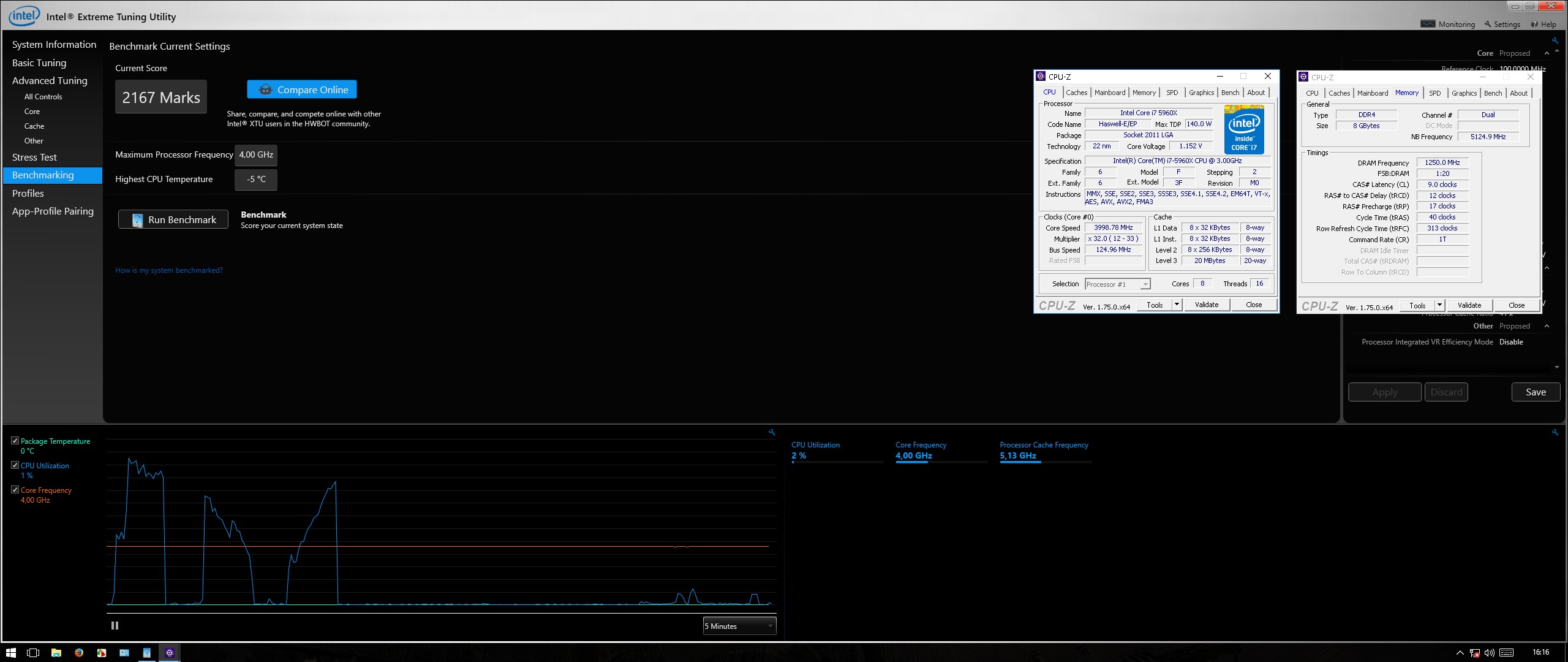Switch to the Mainboard tab in CPU-Z CPU window
This screenshot has height=662, width=1568.
(1110, 93)
